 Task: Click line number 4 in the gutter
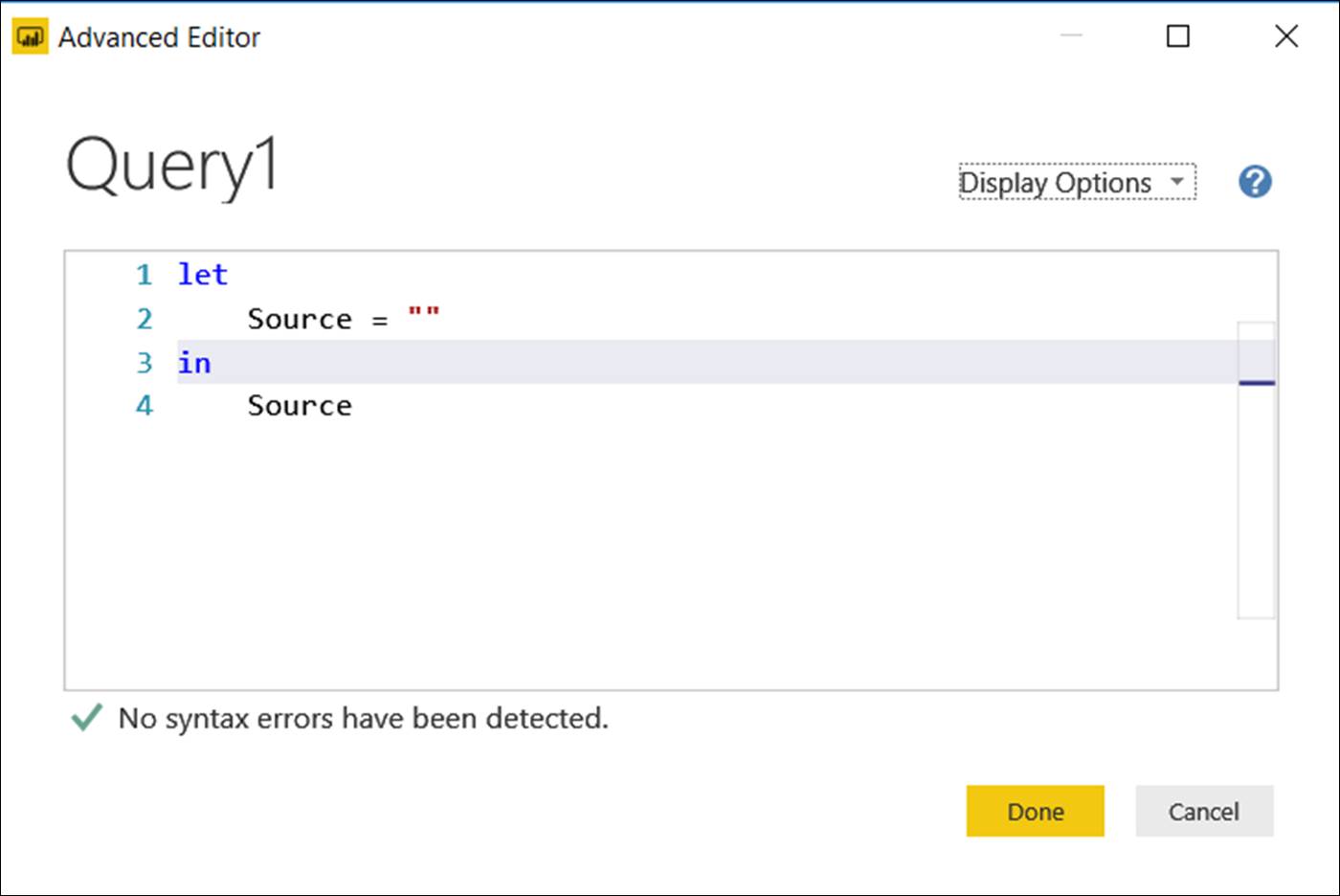click(144, 406)
